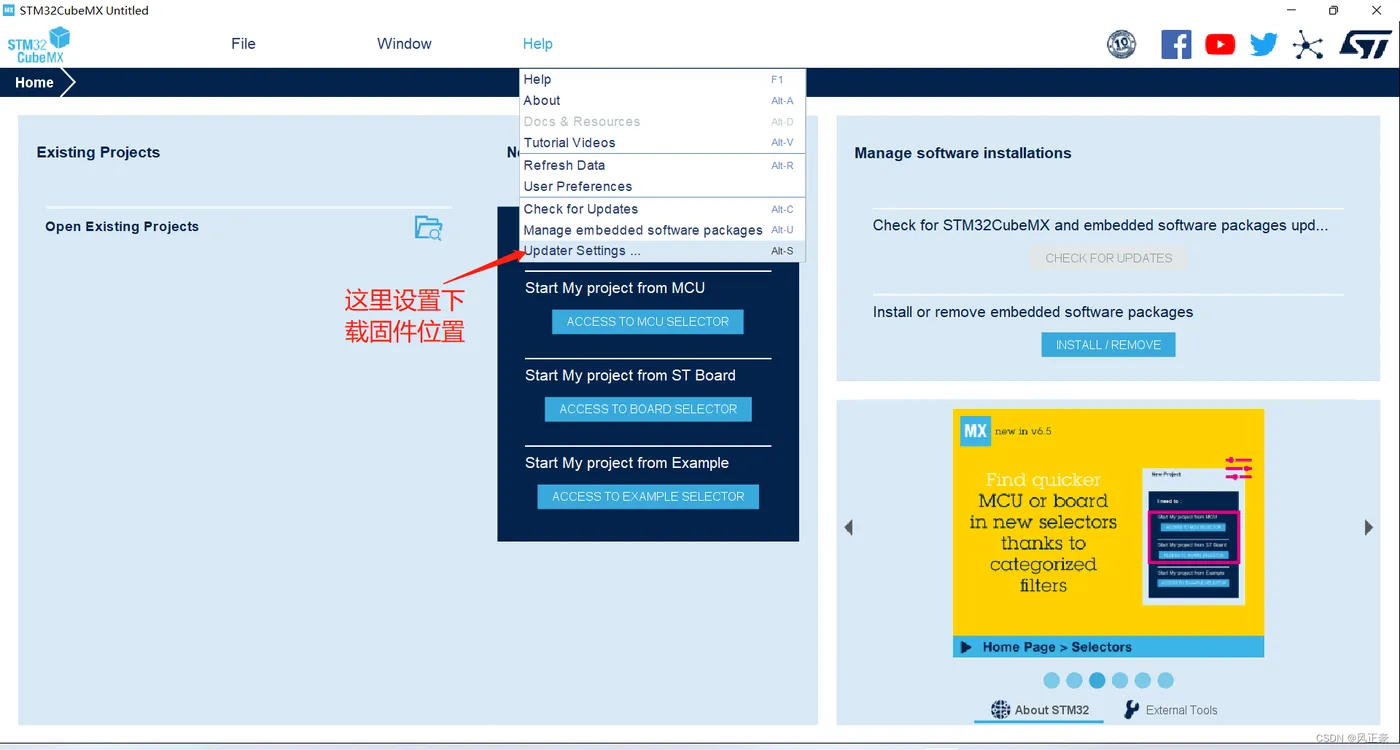Select the fourth carousel dot
This screenshot has height=750, width=1400.
coord(1120,680)
